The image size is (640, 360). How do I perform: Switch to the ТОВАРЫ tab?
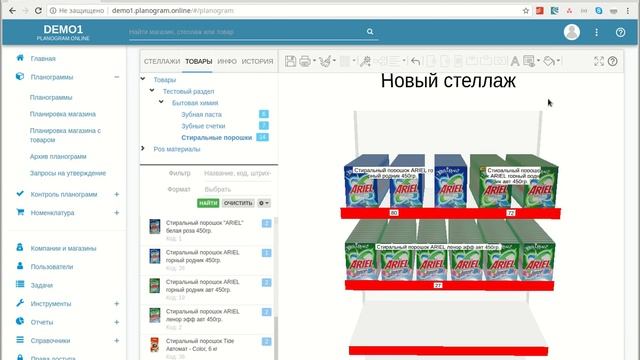coord(198,61)
